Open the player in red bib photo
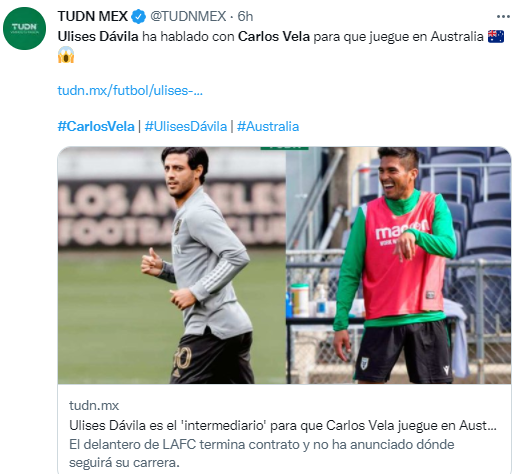Viewport: 517px width, 474px height. tap(398, 265)
